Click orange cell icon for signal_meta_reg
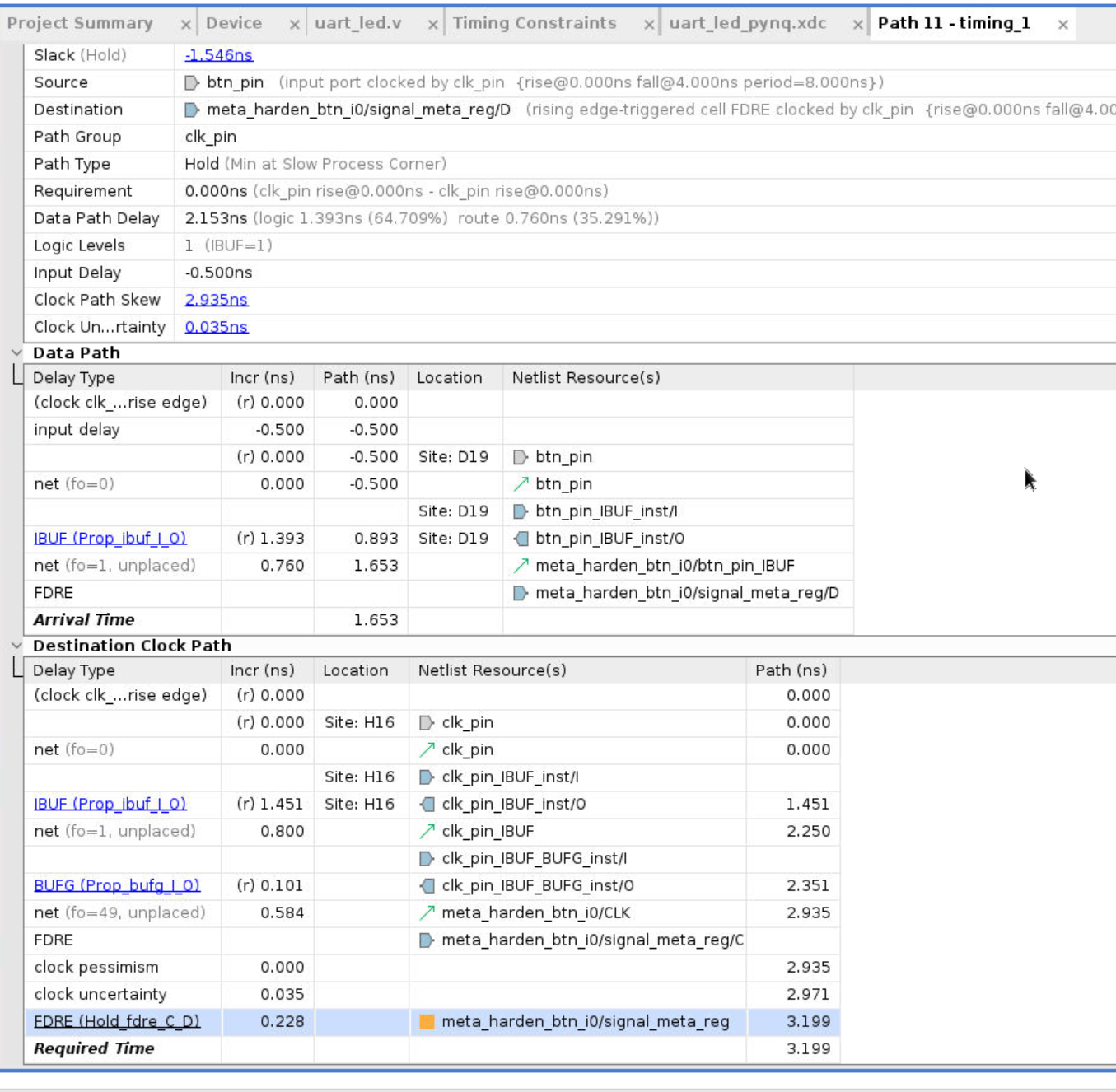This screenshot has width=1116, height=1092. point(427,1021)
